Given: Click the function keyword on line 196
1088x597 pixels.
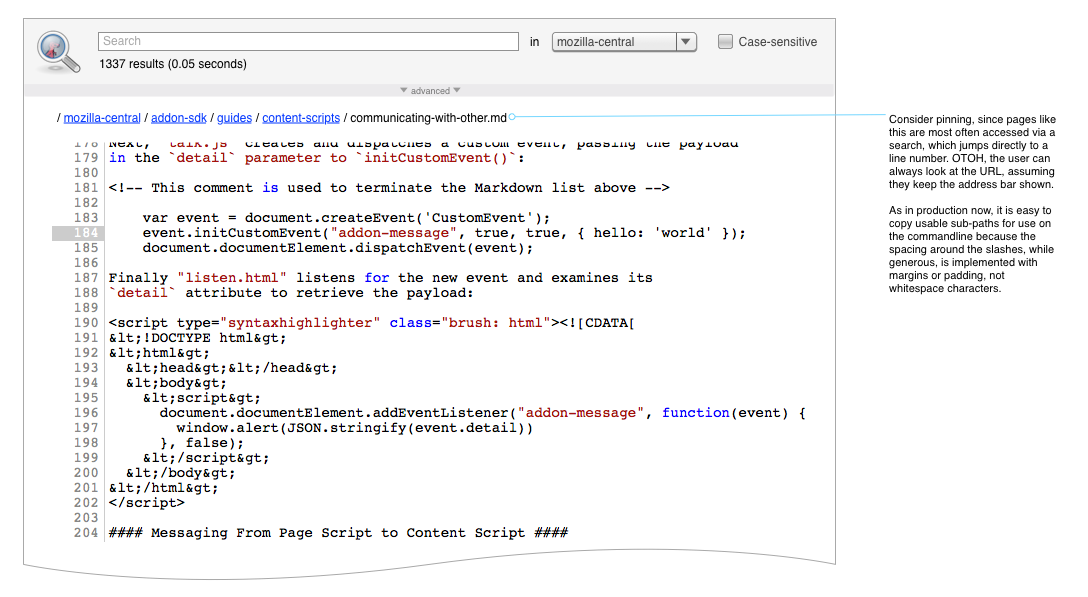Looking at the screenshot, I should pos(695,413).
